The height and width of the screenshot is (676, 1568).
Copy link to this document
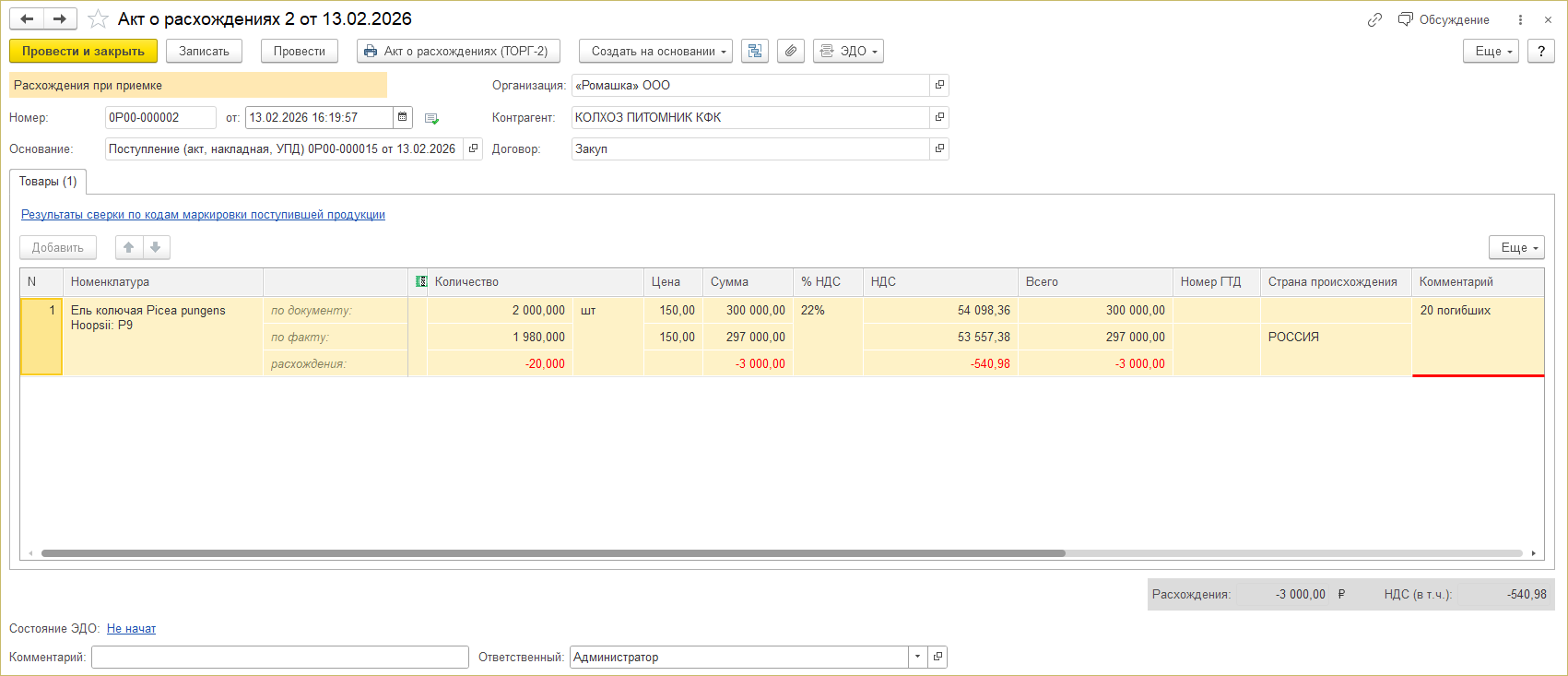coord(1374,19)
